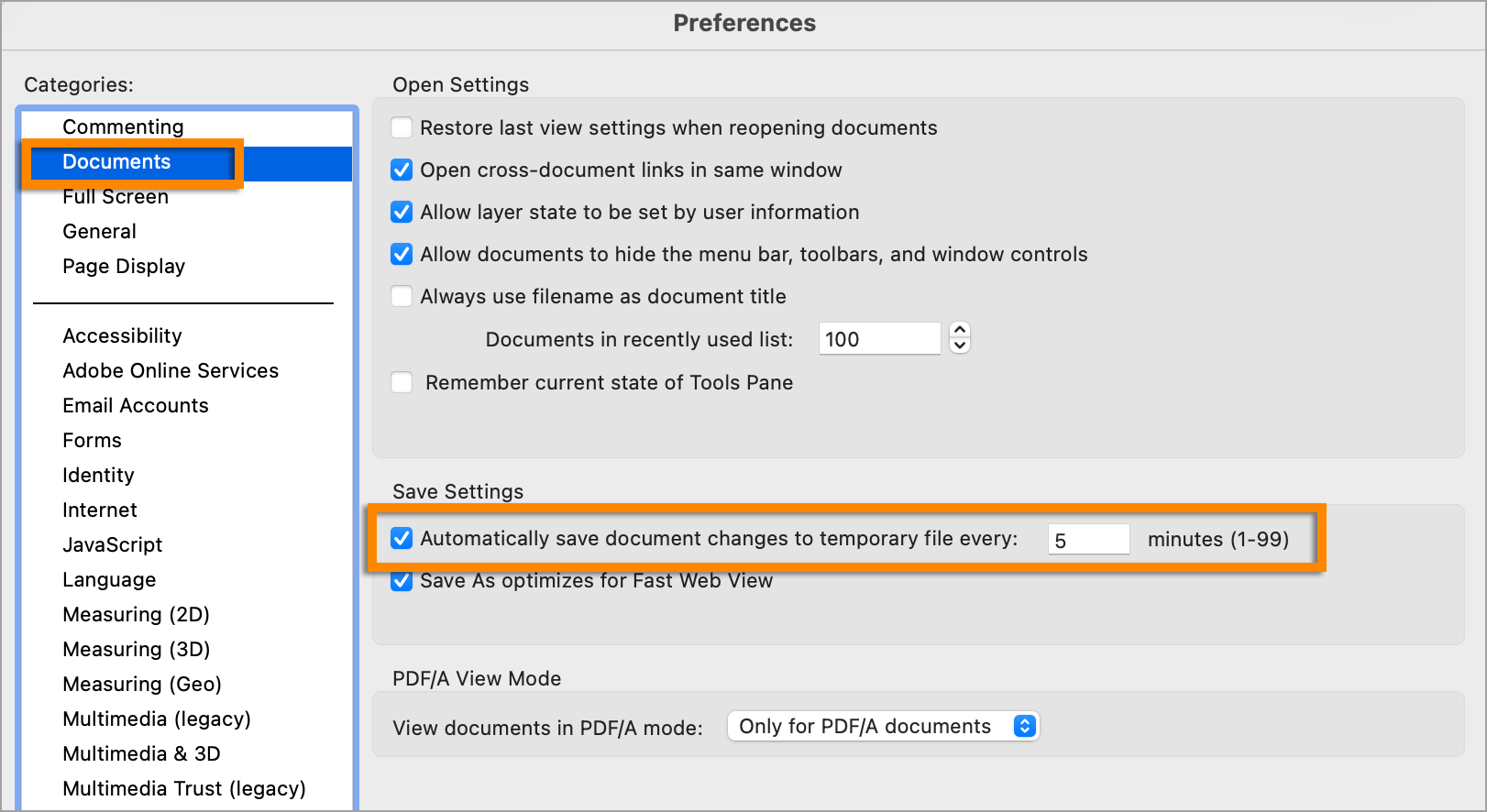Choose the JavaScript category
The height and width of the screenshot is (812, 1487).
point(112,544)
